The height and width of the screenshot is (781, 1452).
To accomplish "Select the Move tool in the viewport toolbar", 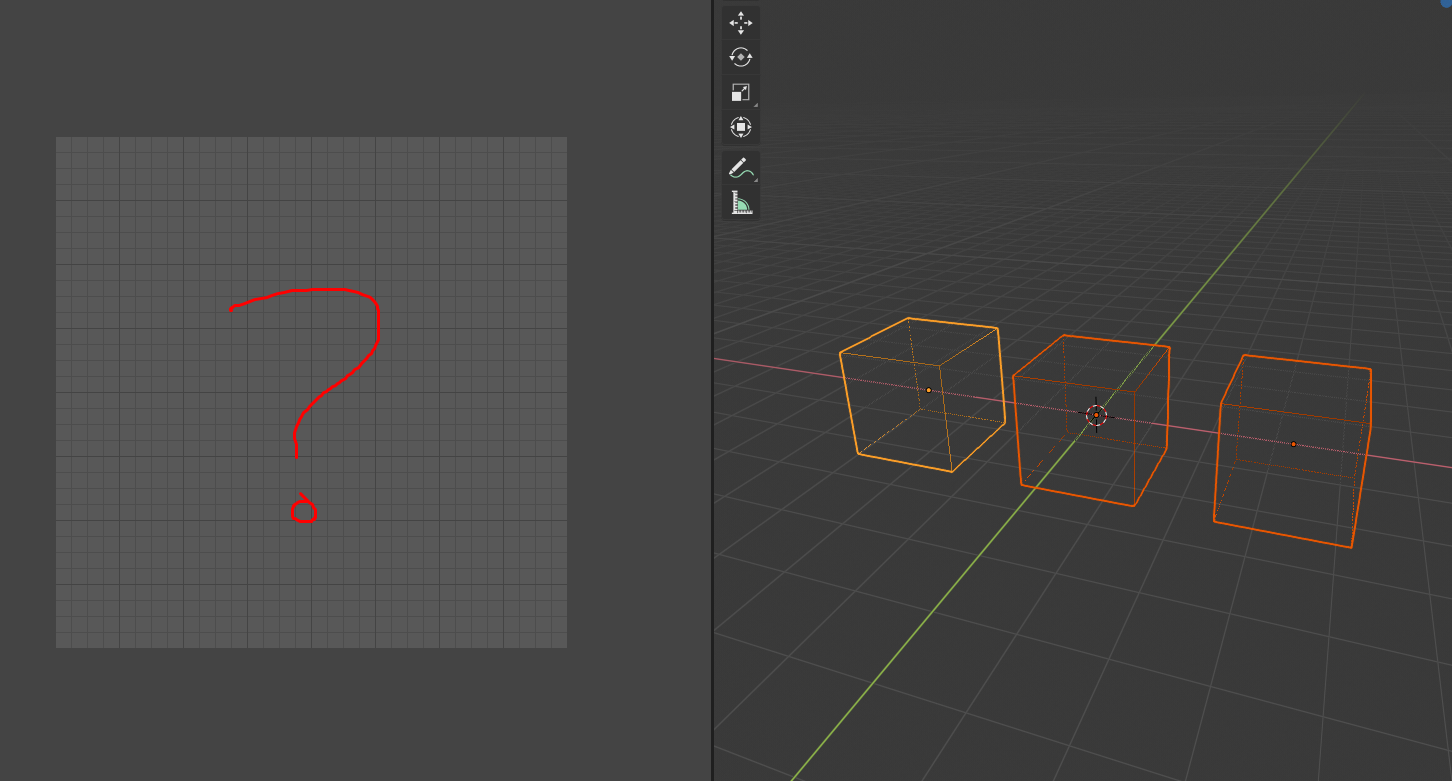I will pos(740,23).
